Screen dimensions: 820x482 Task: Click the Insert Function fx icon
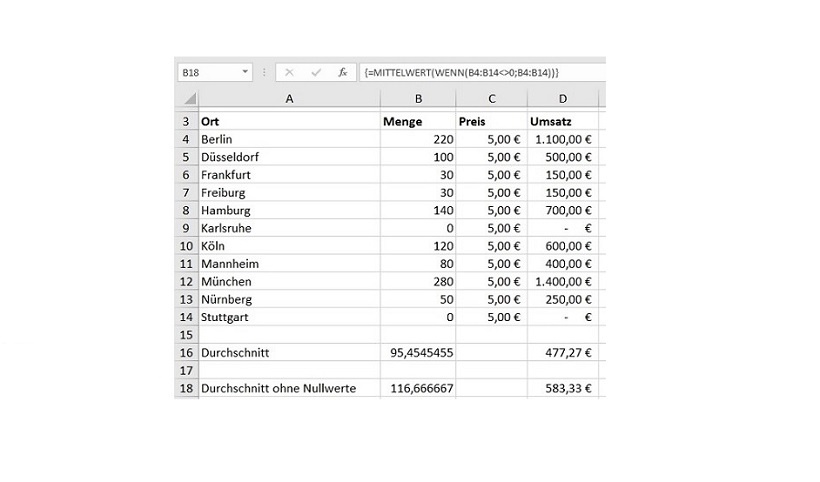pyautogui.click(x=342, y=73)
